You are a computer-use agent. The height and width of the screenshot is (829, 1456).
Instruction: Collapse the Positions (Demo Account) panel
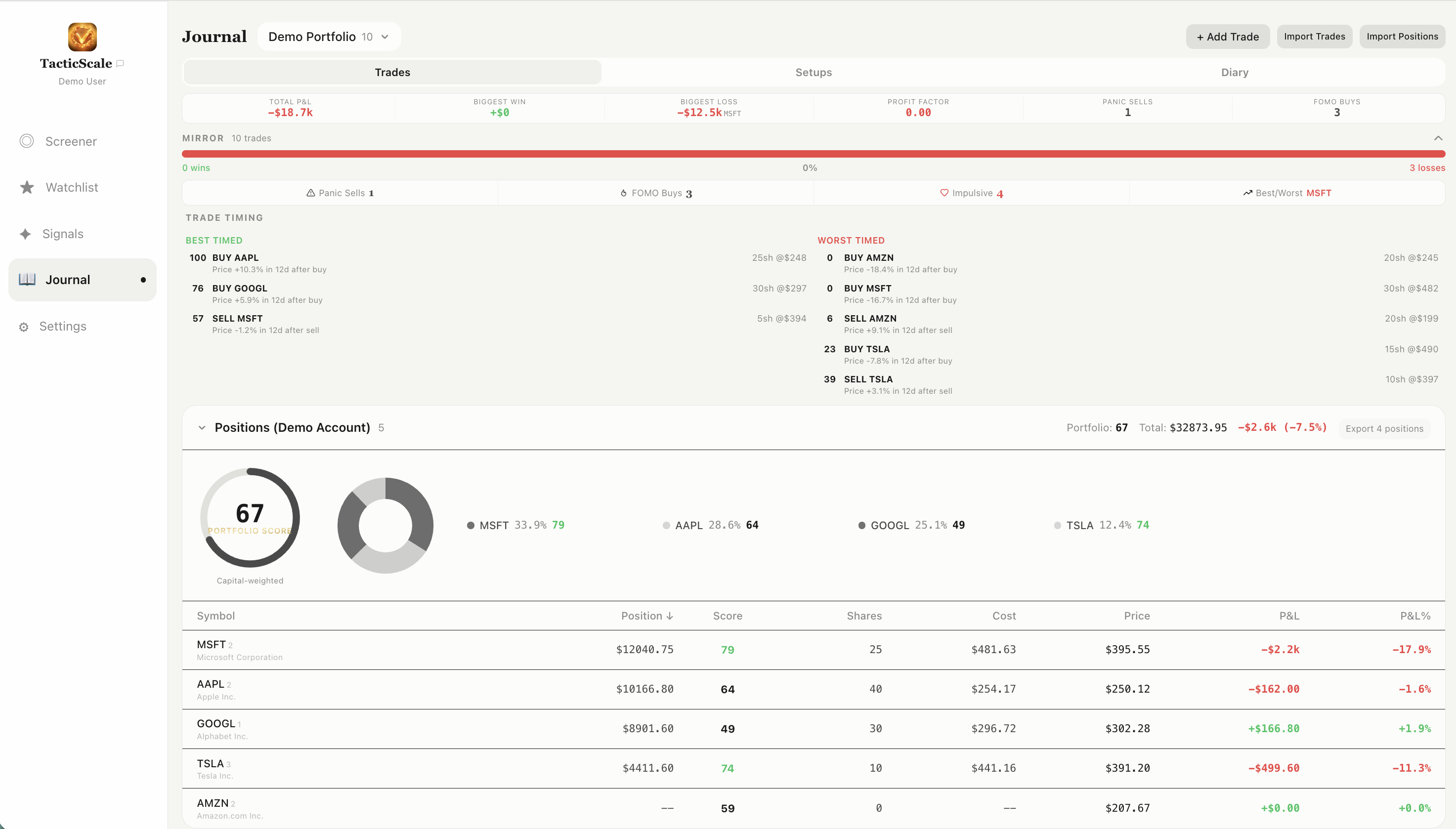coord(202,428)
